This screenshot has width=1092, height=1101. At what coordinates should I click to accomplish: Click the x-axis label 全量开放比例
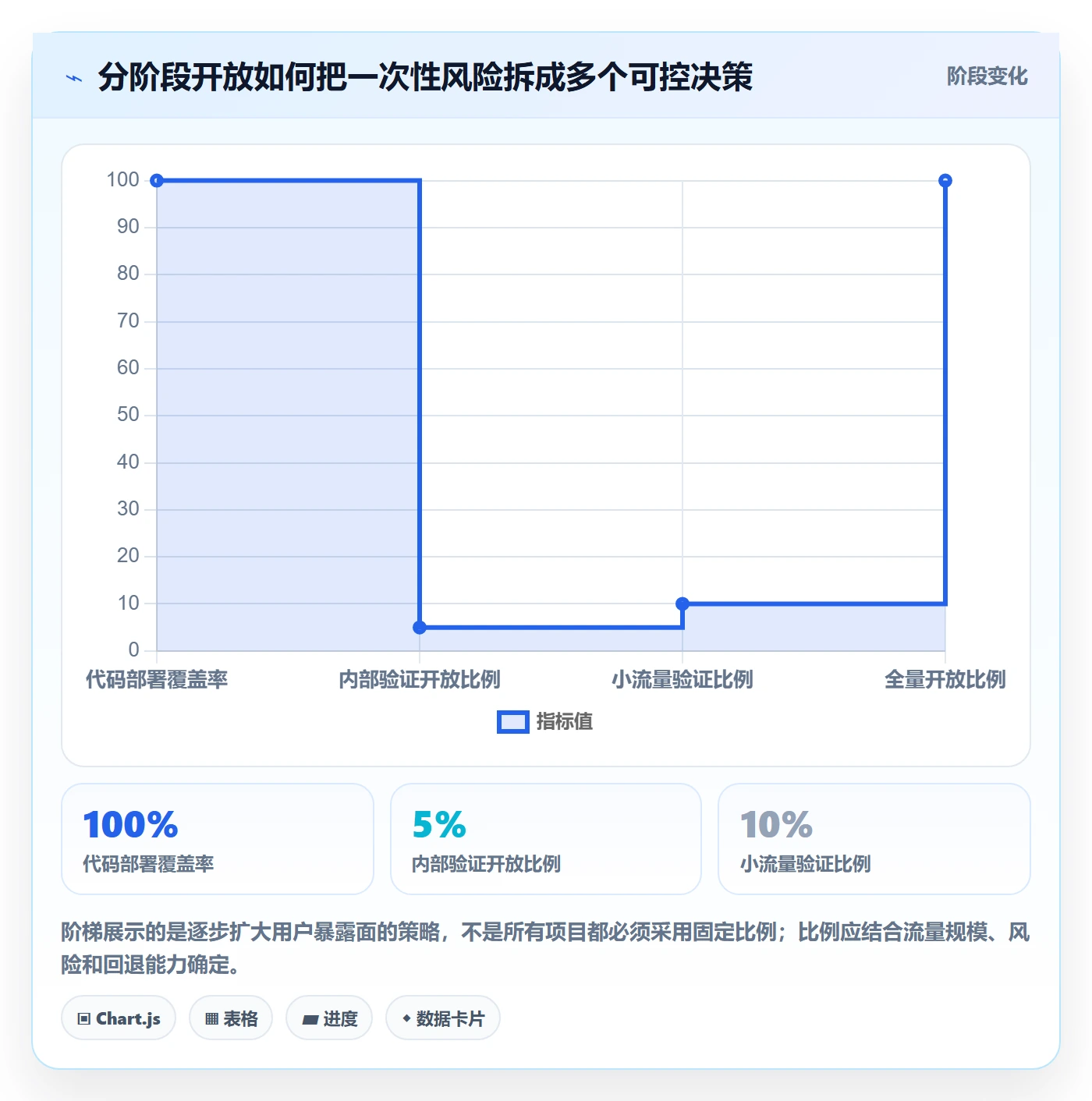(x=945, y=680)
